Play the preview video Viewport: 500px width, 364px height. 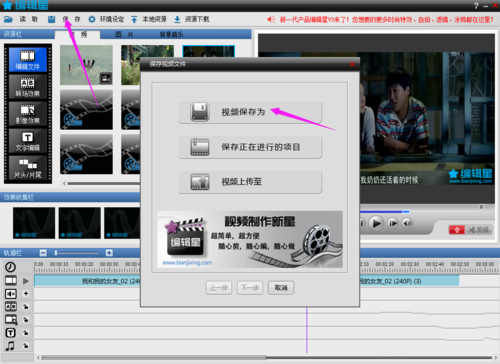376,223
